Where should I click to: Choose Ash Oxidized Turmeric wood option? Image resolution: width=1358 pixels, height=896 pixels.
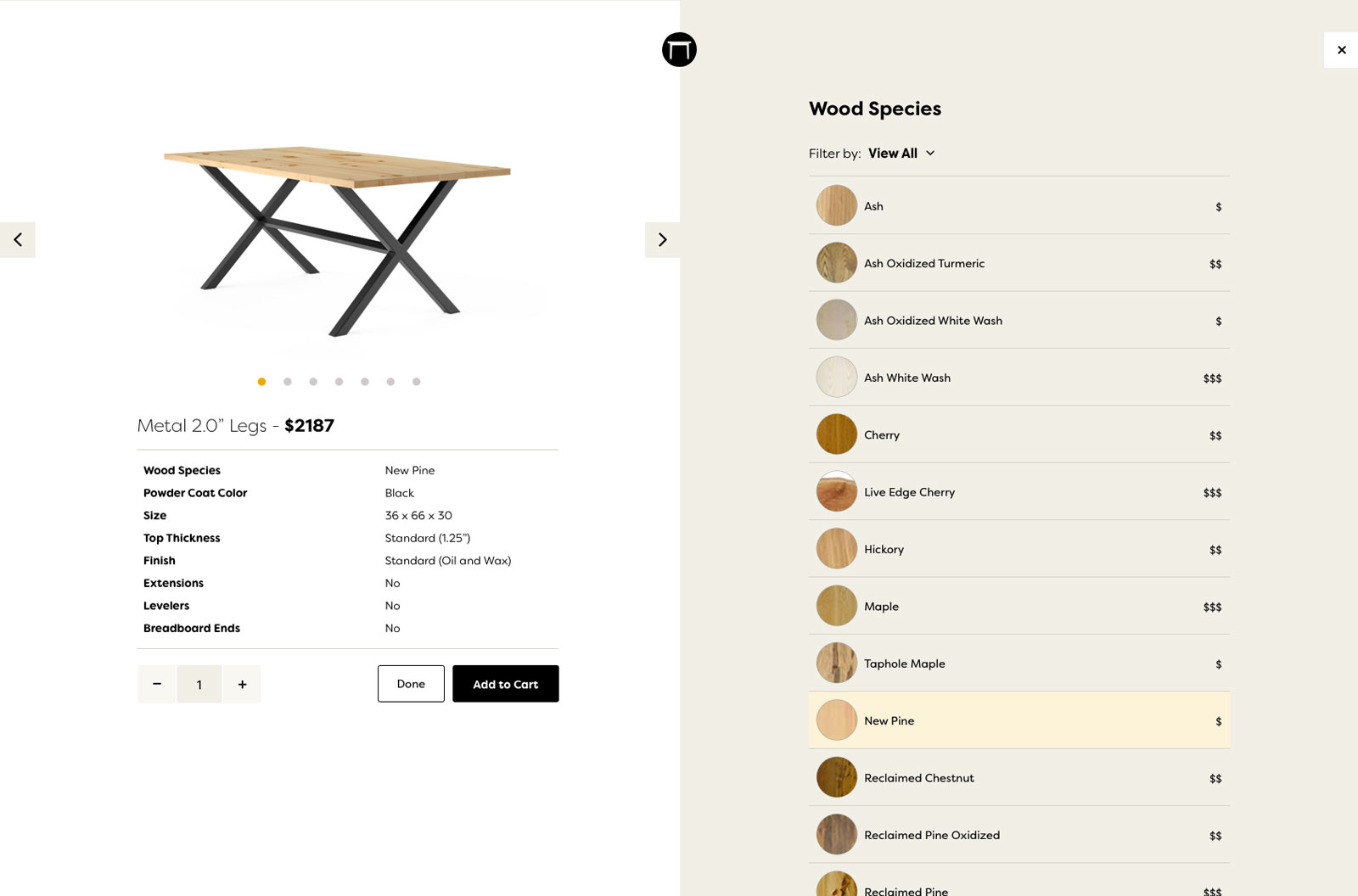click(924, 264)
